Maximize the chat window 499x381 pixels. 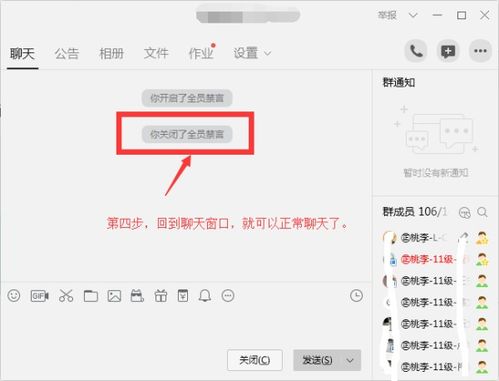point(461,15)
